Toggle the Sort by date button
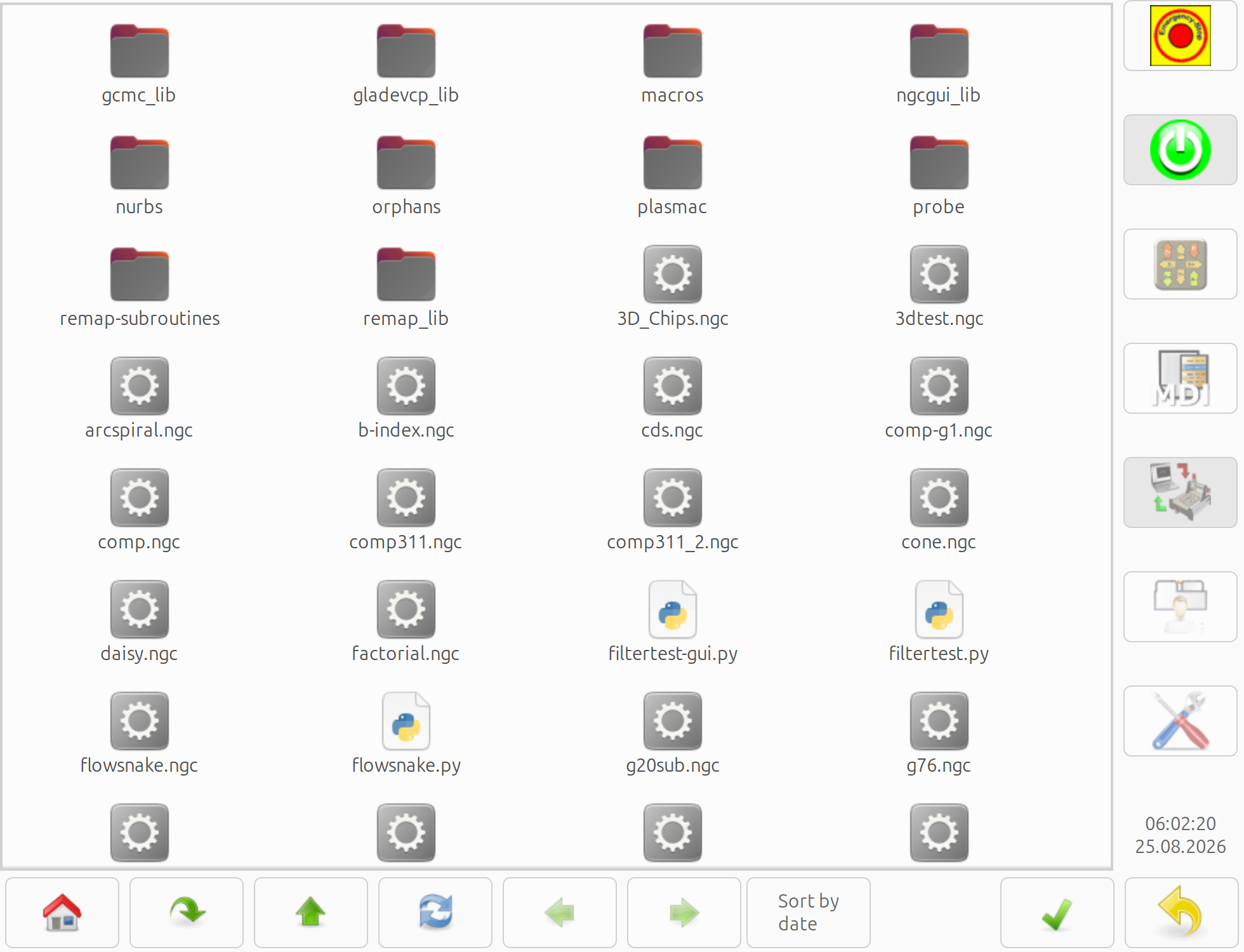The image size is (1244, 952). click(809, 913)
